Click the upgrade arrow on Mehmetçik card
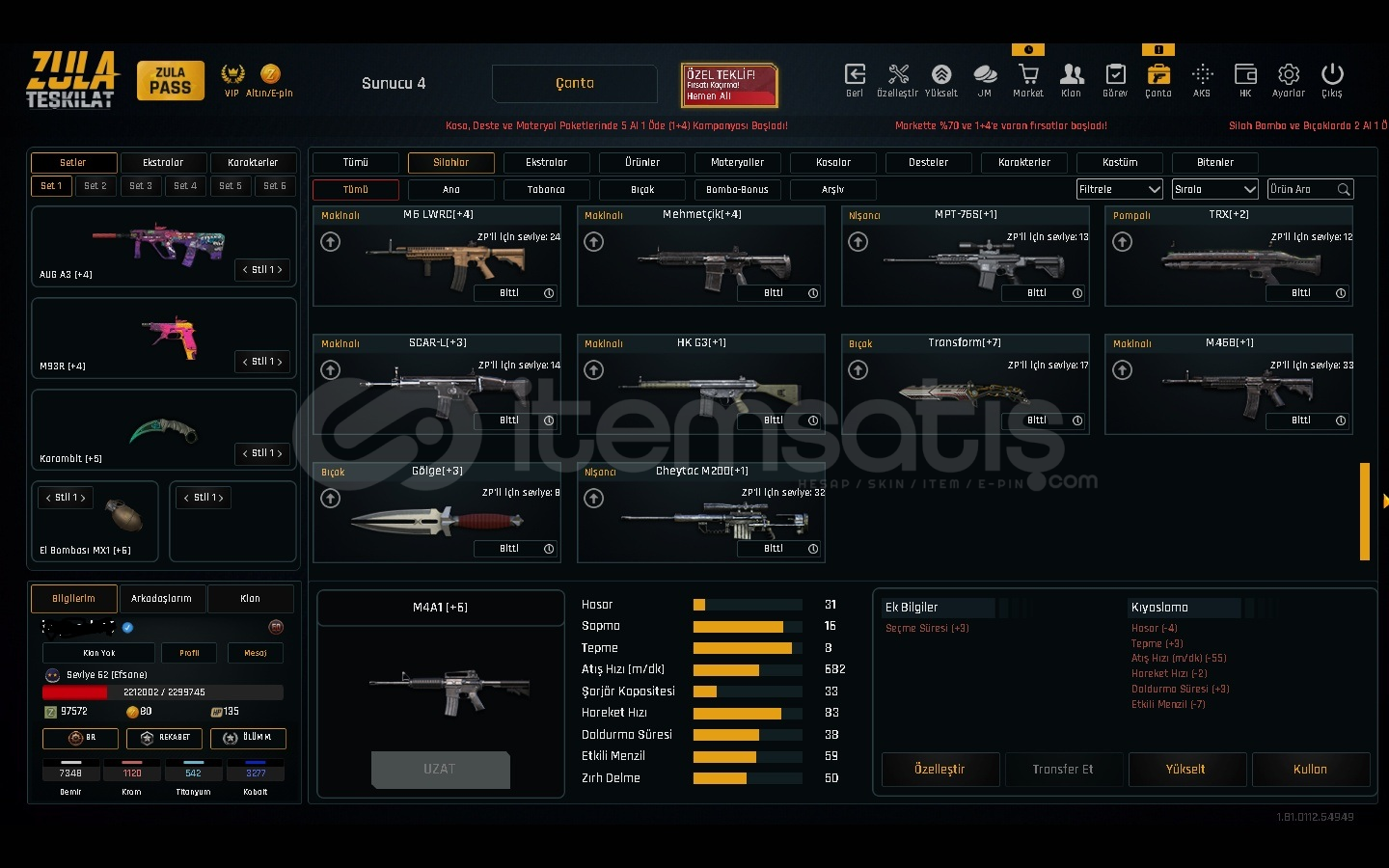 (594, 242)
